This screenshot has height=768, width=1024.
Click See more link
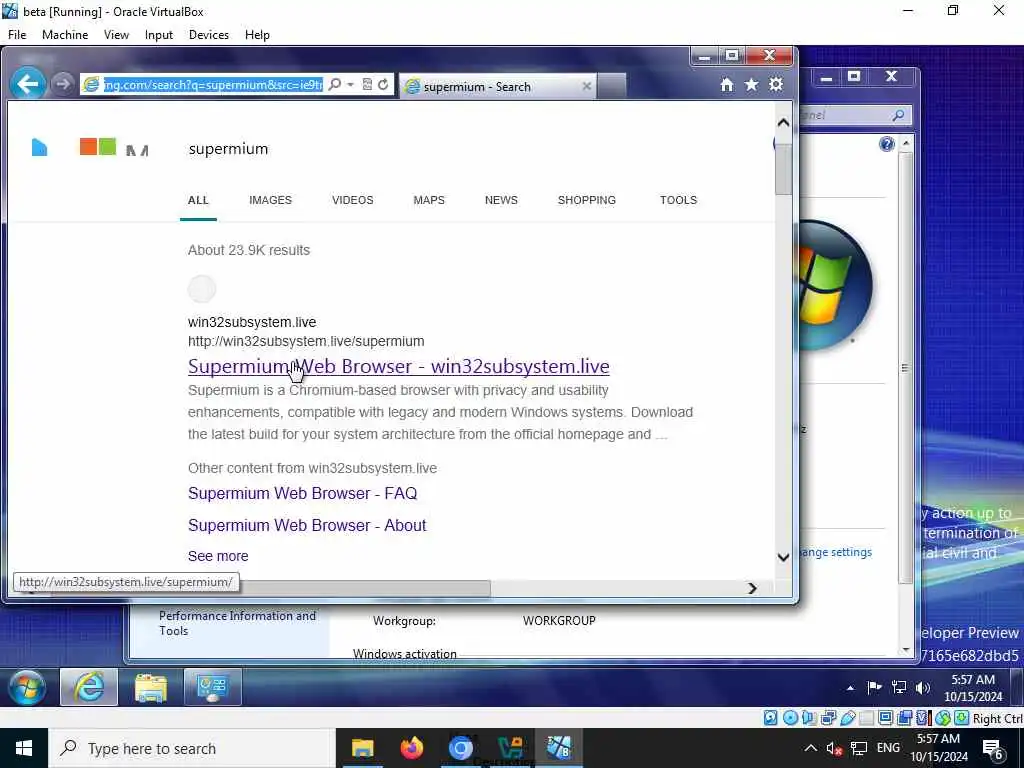coord(218,556)
